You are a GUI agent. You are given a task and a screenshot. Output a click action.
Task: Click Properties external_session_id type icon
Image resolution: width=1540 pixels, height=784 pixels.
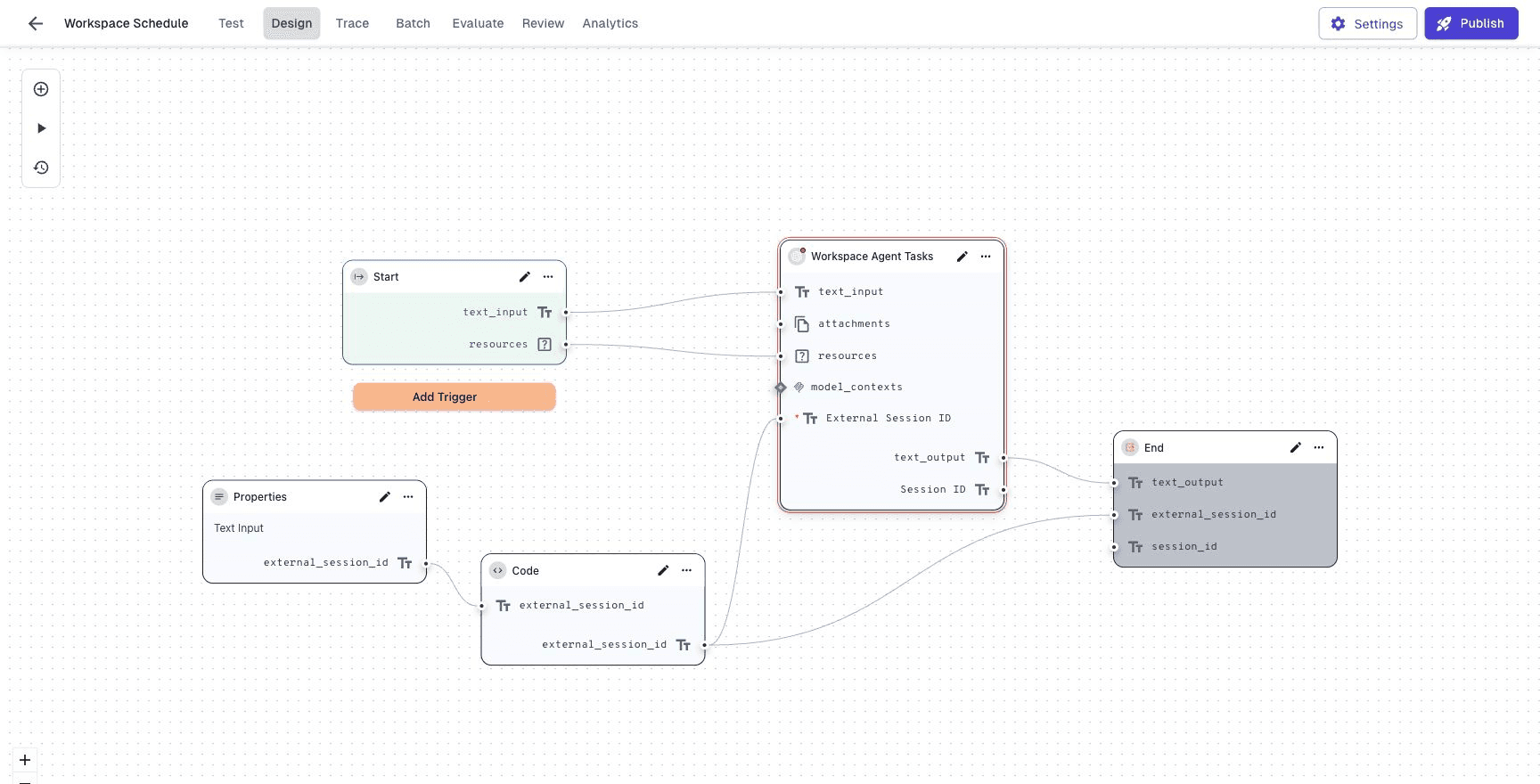(405, 563)
